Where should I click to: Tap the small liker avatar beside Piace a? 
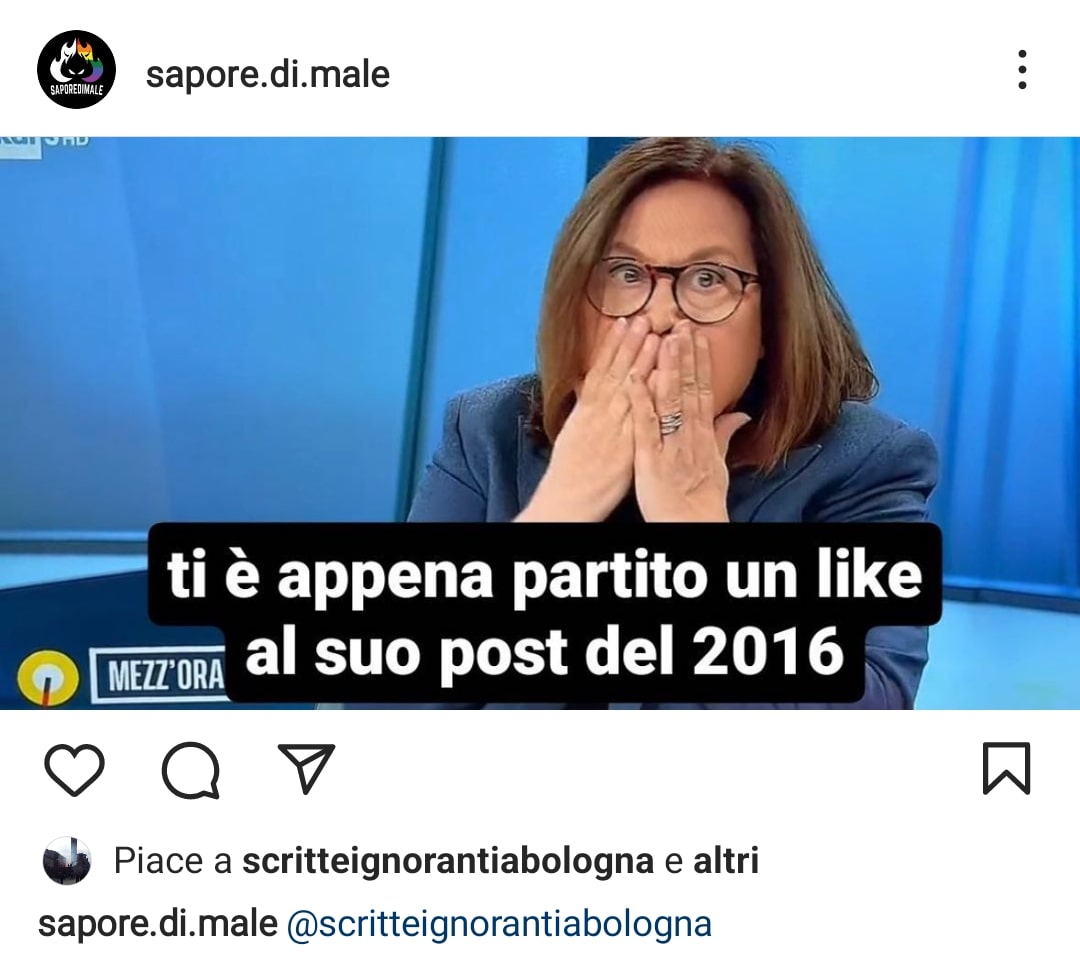(x=67, y=861)
